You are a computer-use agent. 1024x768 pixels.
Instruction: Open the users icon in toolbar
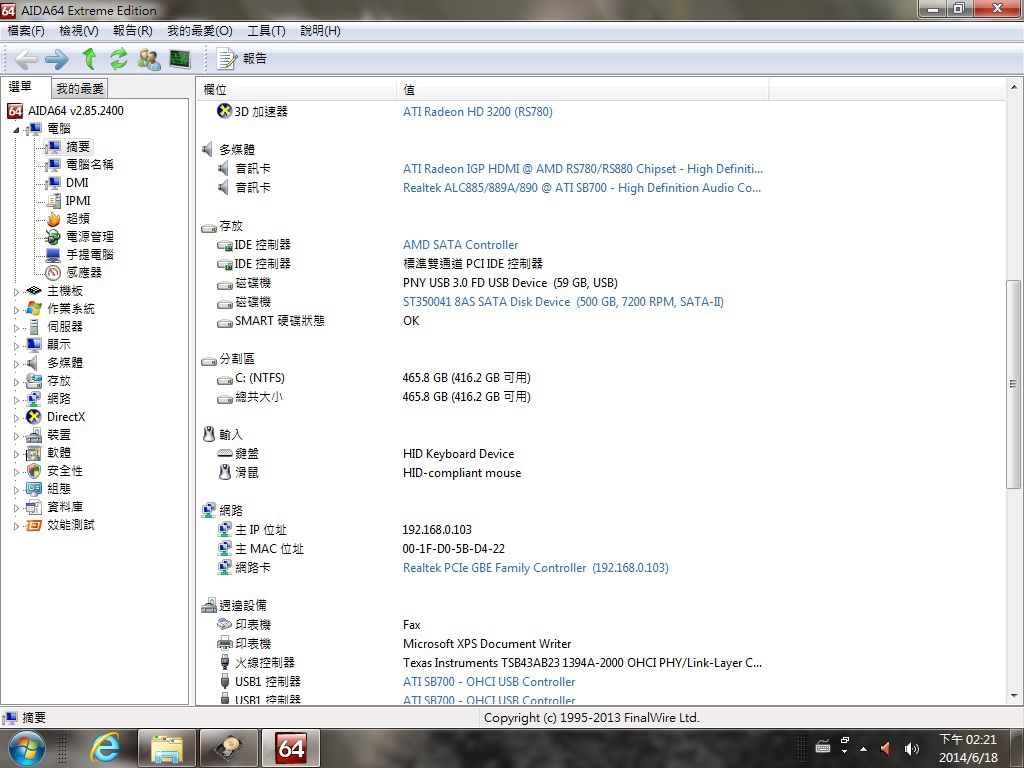(x=149, y=59)
